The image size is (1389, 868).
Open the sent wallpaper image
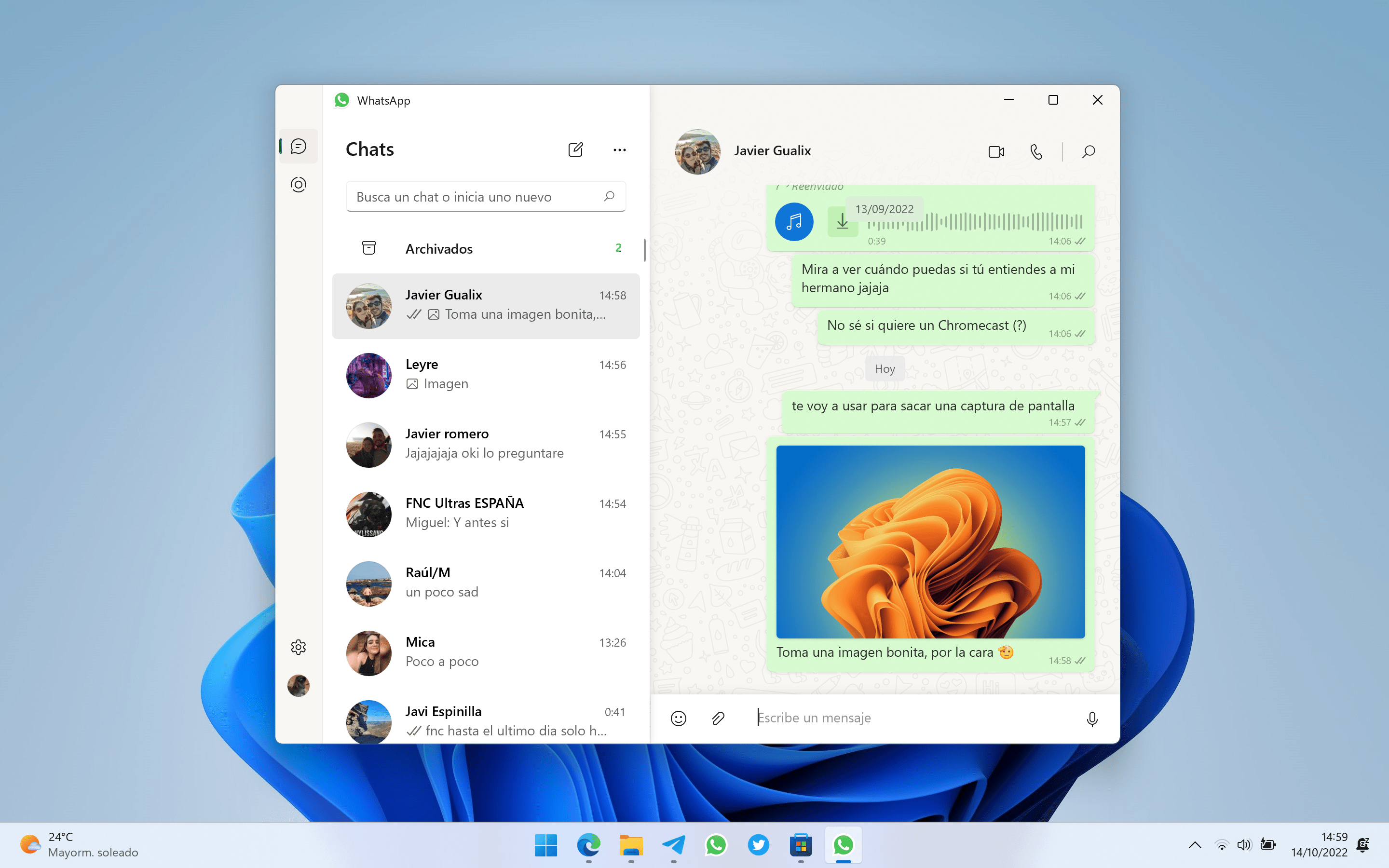coord(930,542)
